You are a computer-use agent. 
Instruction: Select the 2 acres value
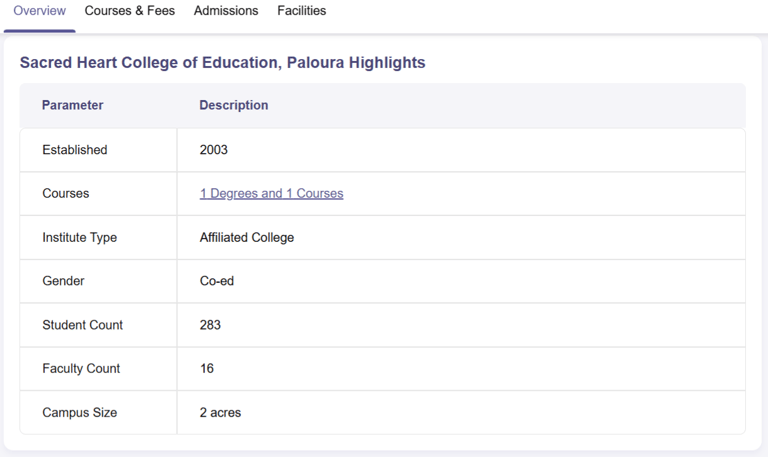click(x=220, y=413)
